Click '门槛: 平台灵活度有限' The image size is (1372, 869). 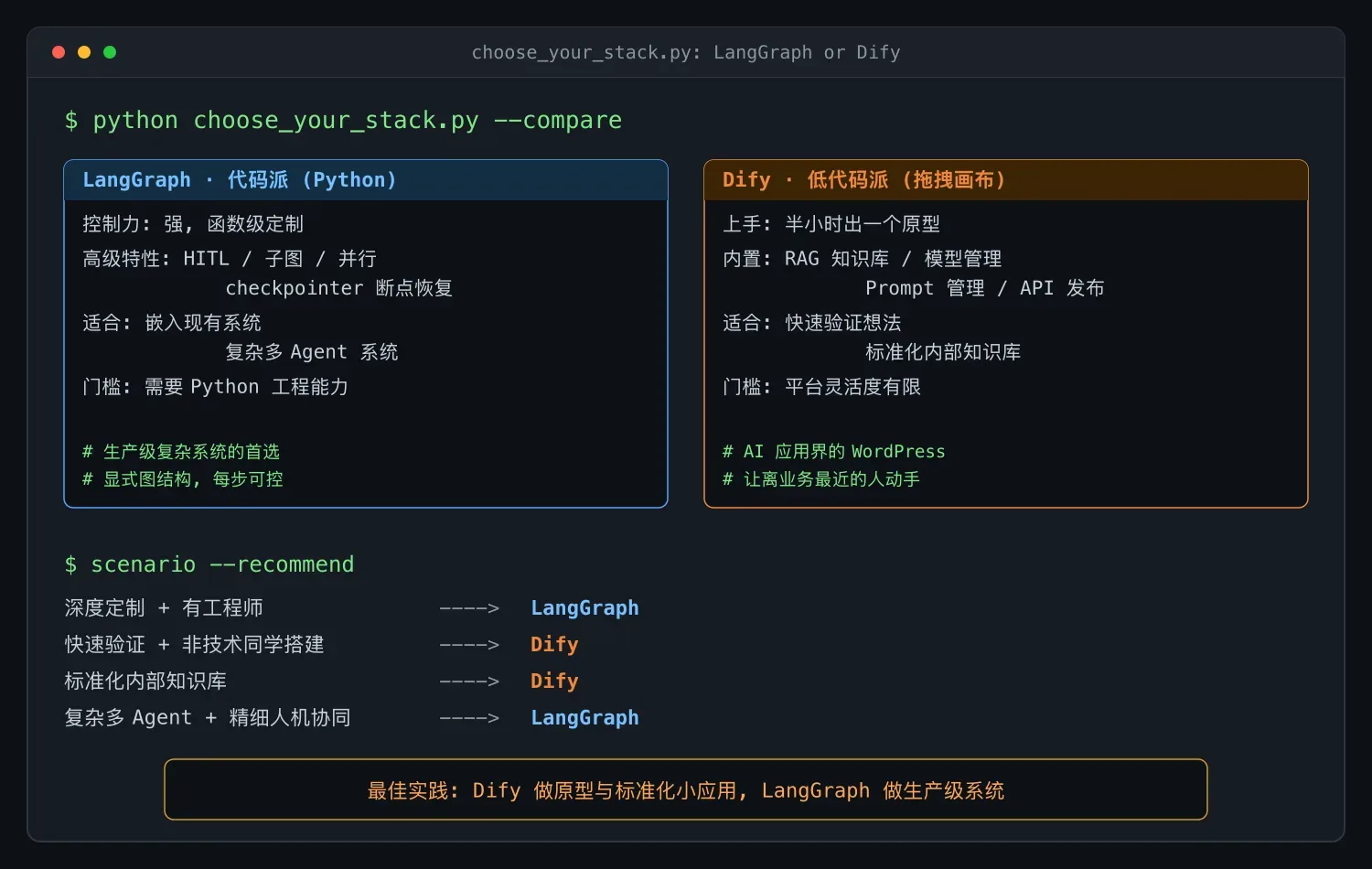coord(822,387)
